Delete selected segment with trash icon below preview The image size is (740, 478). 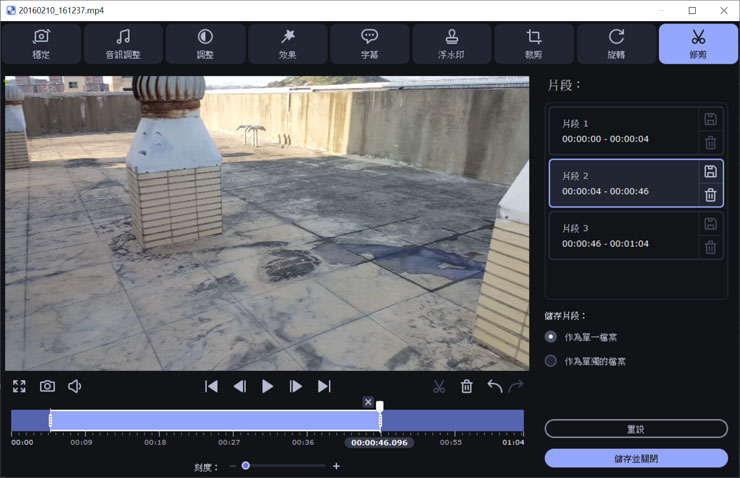467,386
